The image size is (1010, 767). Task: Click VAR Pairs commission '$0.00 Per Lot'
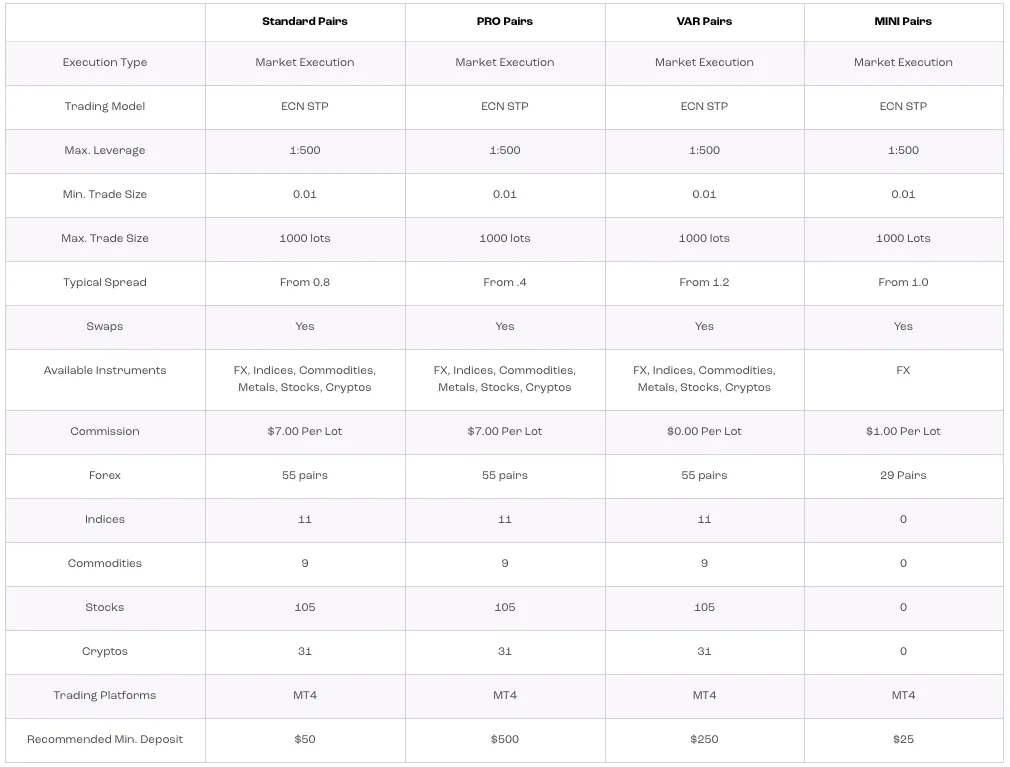coord(704,431)
